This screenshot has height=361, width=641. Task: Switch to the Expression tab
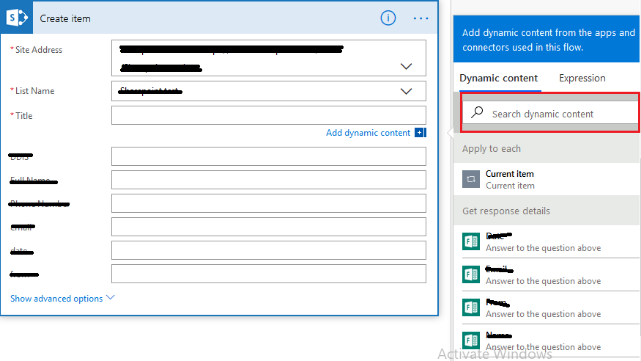582,78
